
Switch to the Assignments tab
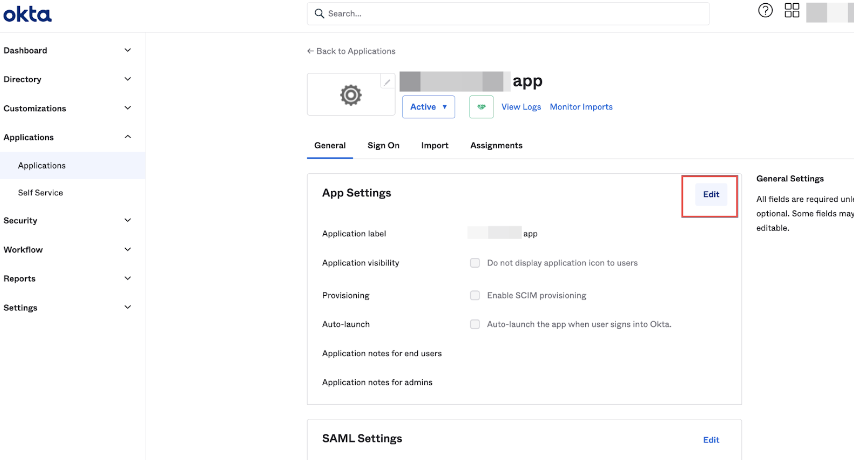[x=496, y=145]
